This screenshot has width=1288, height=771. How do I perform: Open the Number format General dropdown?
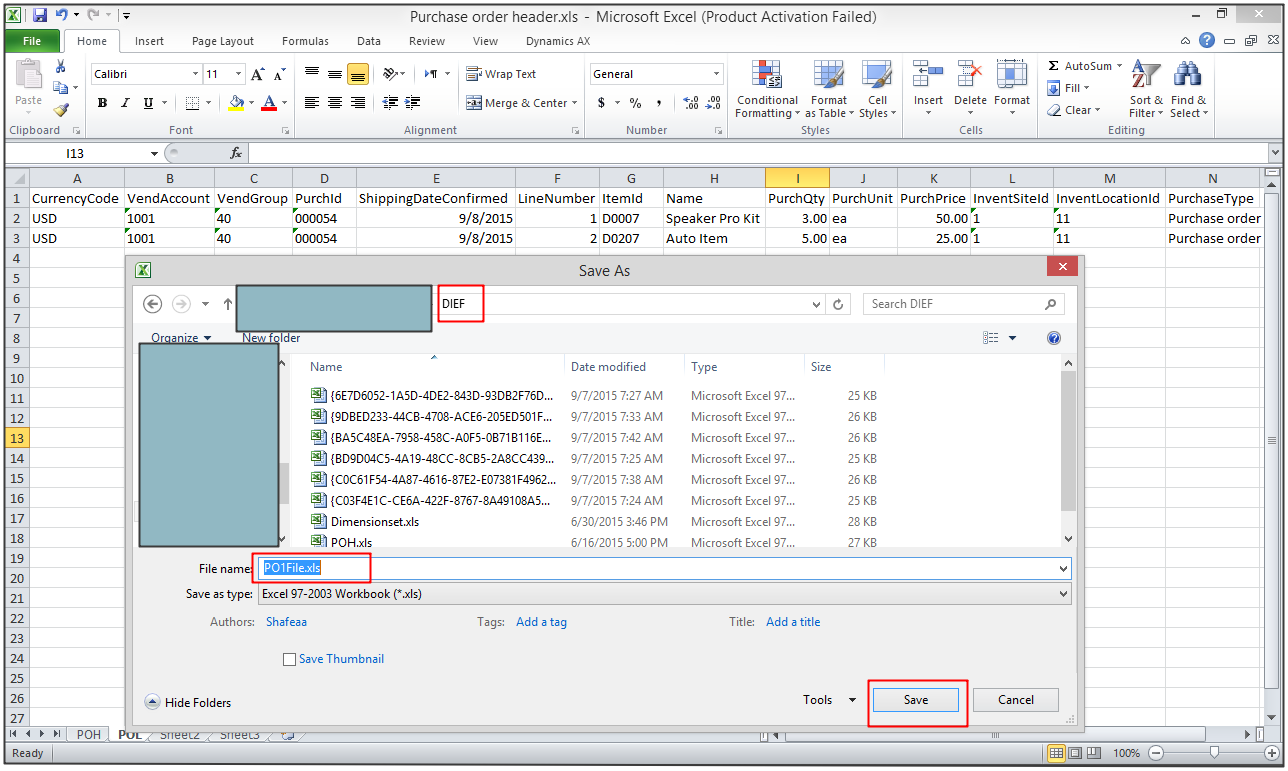click(x=716, y=74)
